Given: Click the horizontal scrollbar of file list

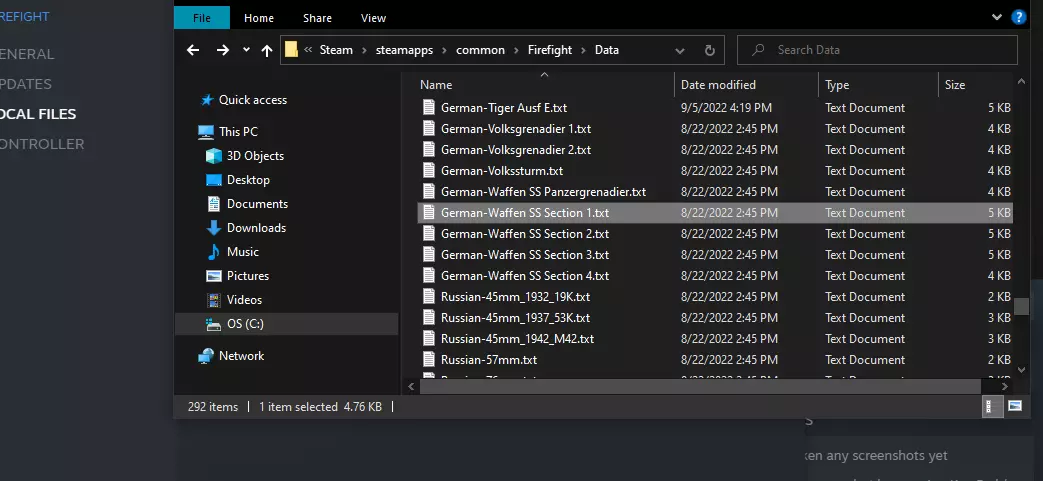Looking at the screenshot, I should (700, 387).
